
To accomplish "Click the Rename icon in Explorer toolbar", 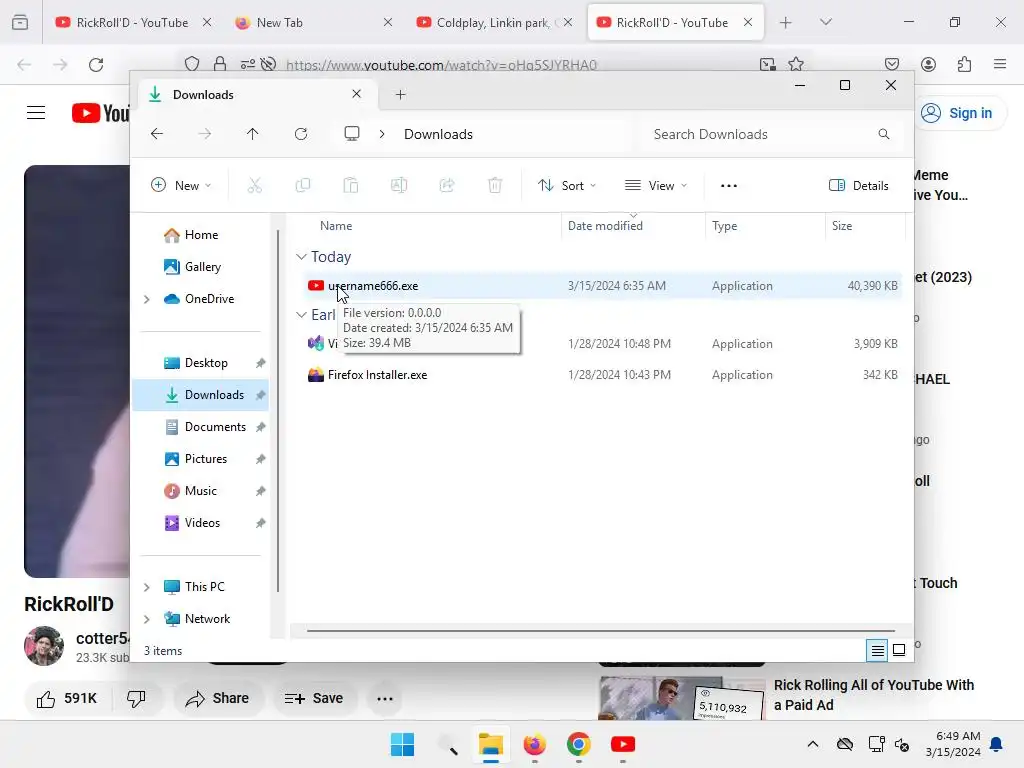I will 399,185.
